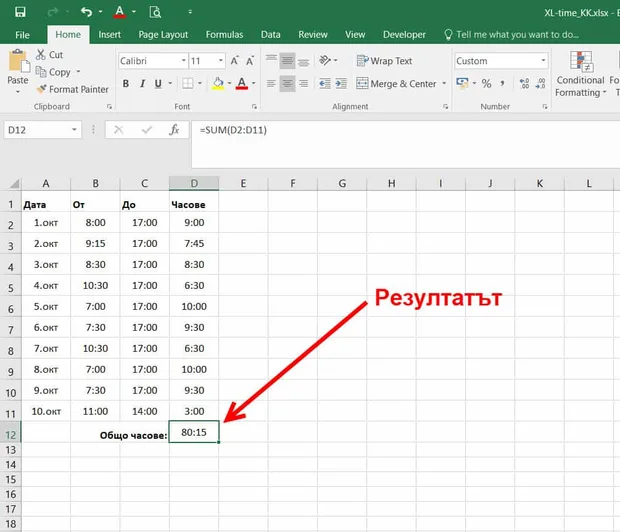The image size is (620, 532).
Task: Open the font size 11 dropdown
Action: pos(221,61)
